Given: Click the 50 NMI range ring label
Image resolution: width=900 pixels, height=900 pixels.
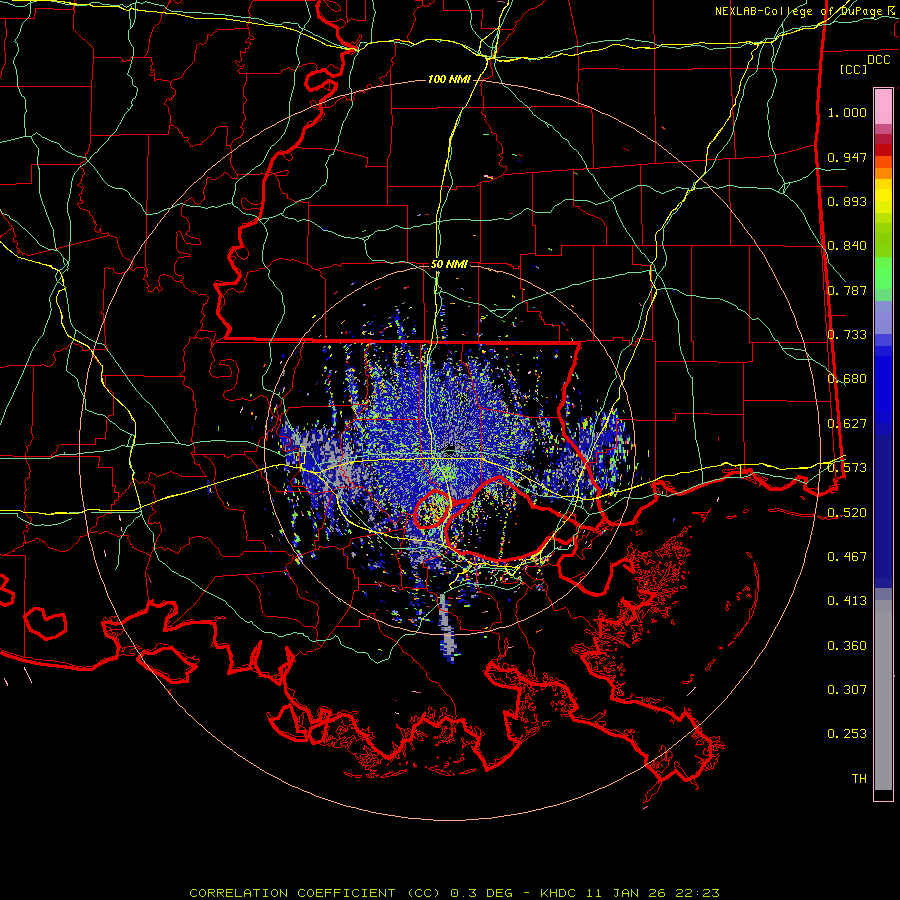Looking at the screenshot, I should [x=449, y=264].
